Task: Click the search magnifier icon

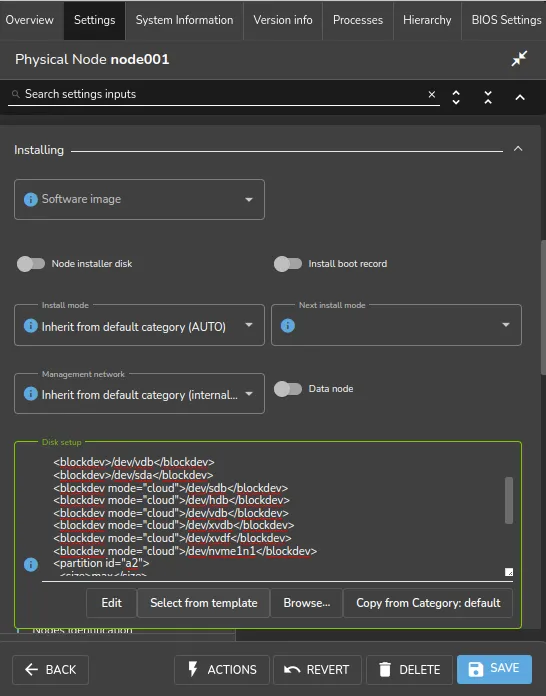Action: coord(16,94)
